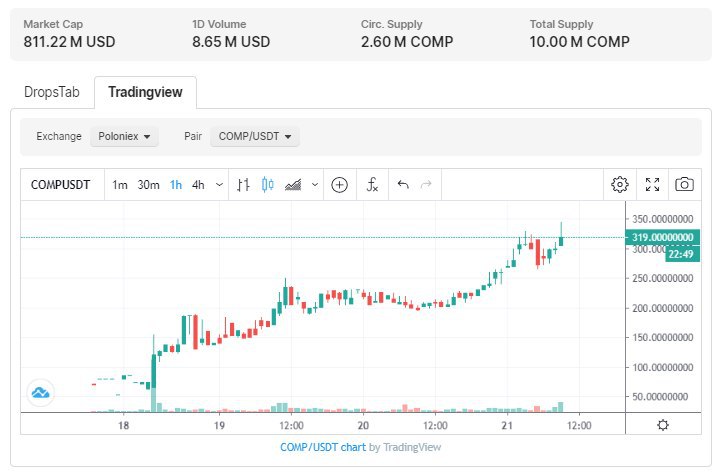Undo the last chart action
725x474 pixels.
(x=403, y=185)
